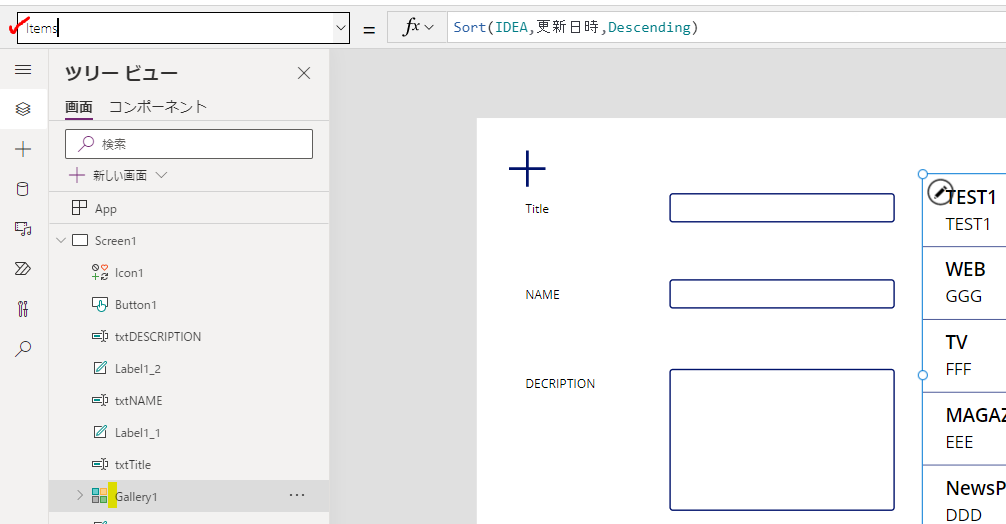The image size is (1006, 524).
Task: Open the Advanced tools icon
Action: (x=23, y=309)
